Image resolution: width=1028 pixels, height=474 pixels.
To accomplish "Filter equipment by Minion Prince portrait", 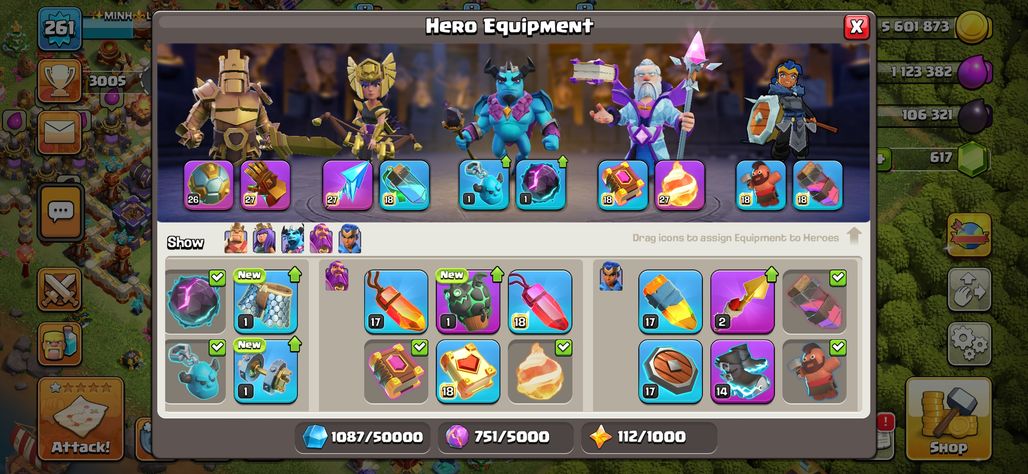I will click(x=292, y=239).
